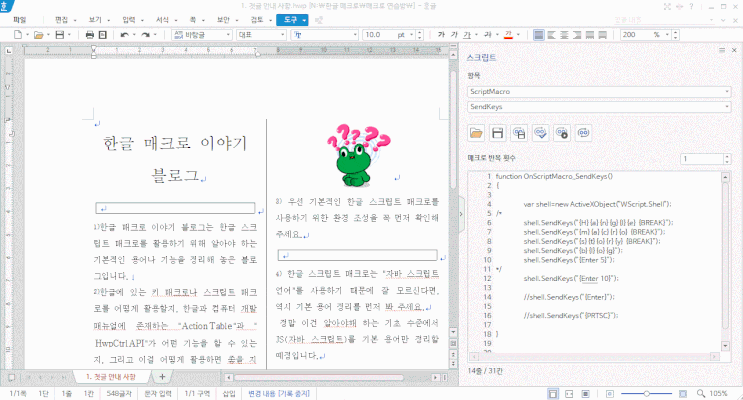Open the 보기 menu
This screenshot has width=743, height=400.
pos(95,19)
